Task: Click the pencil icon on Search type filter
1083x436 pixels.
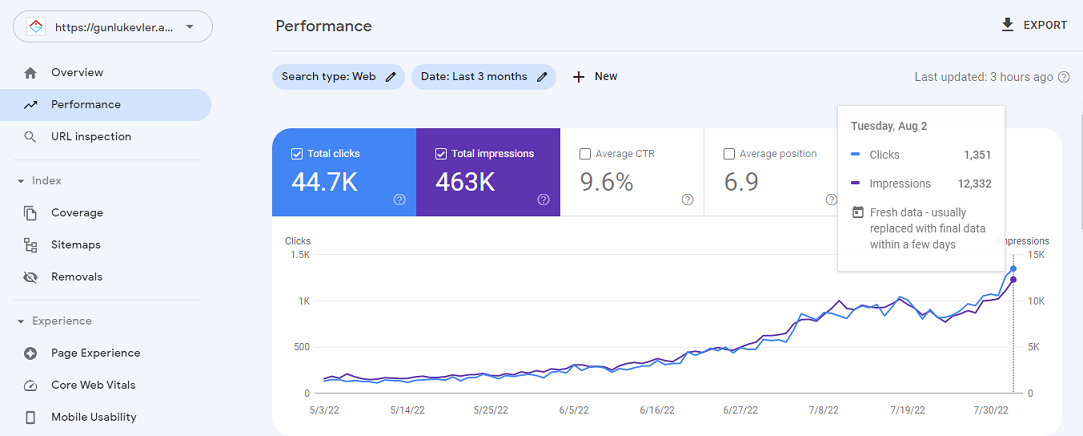Action: (391, 77)
